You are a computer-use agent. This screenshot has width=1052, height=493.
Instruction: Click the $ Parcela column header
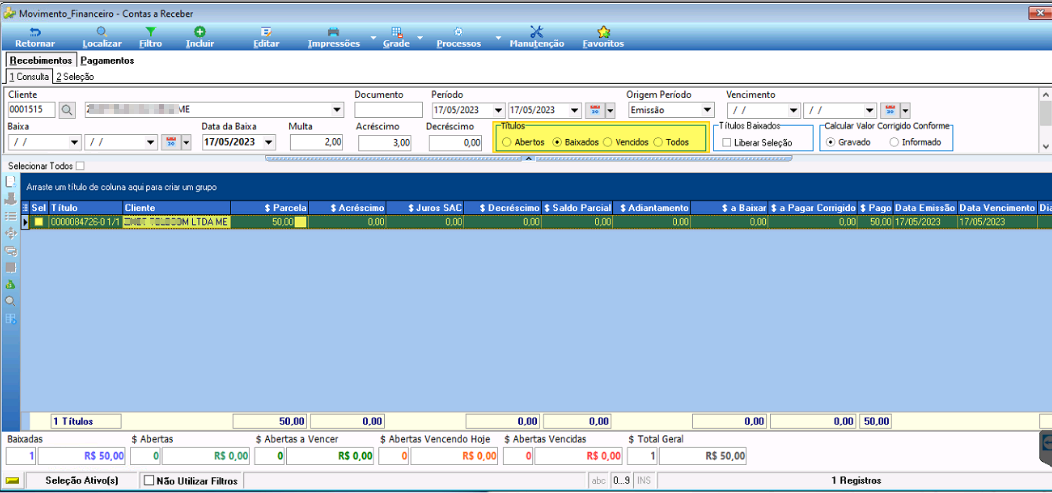pyautogui.click(x=270, y=208)
